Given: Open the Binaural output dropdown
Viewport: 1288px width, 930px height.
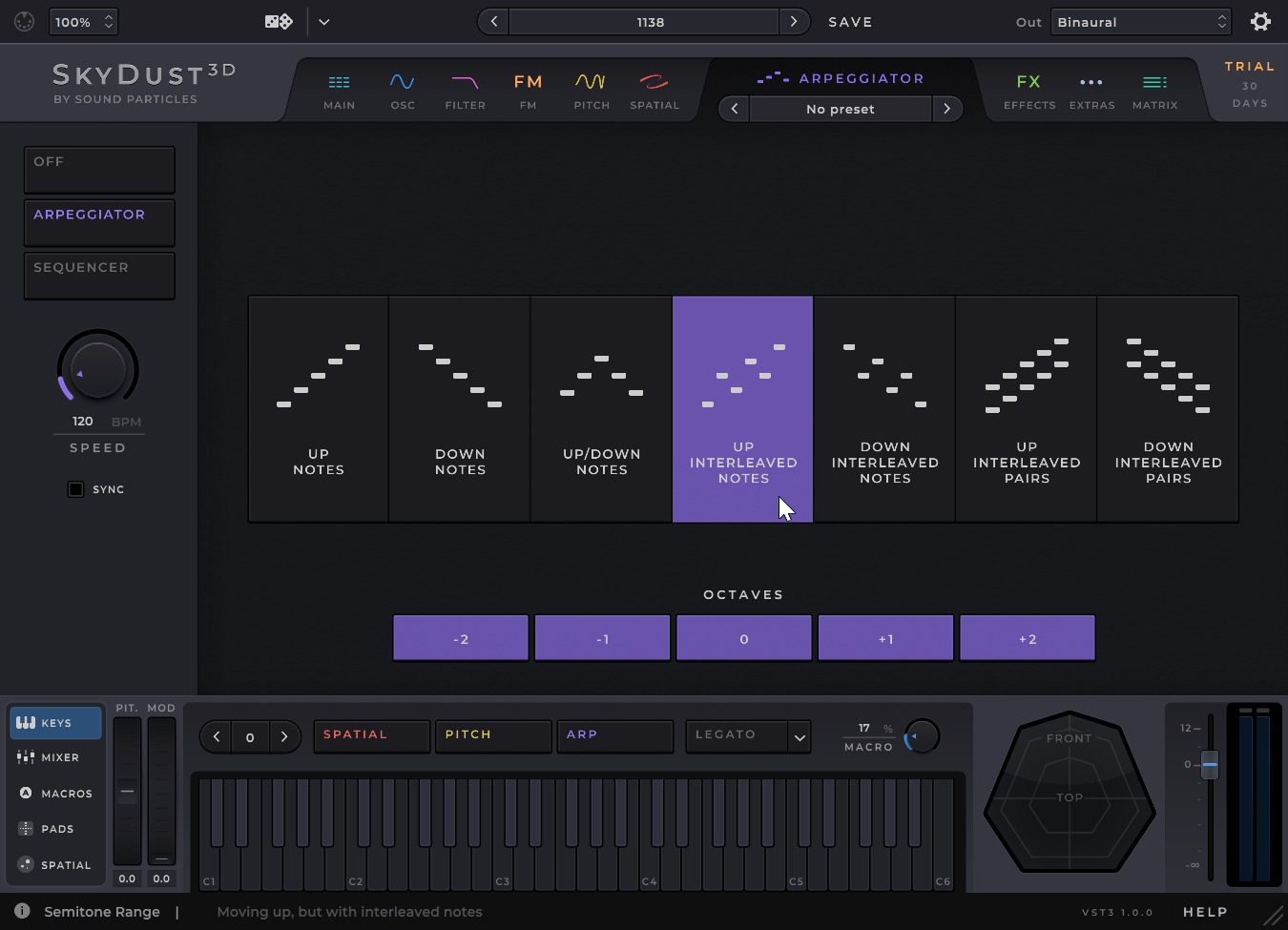Looking at the screenshot, I should point(1141,21).
